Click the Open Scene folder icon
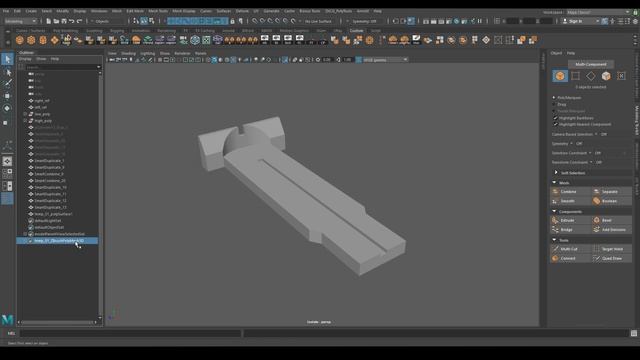The image size is (640, 360). (x=56, y=21)
